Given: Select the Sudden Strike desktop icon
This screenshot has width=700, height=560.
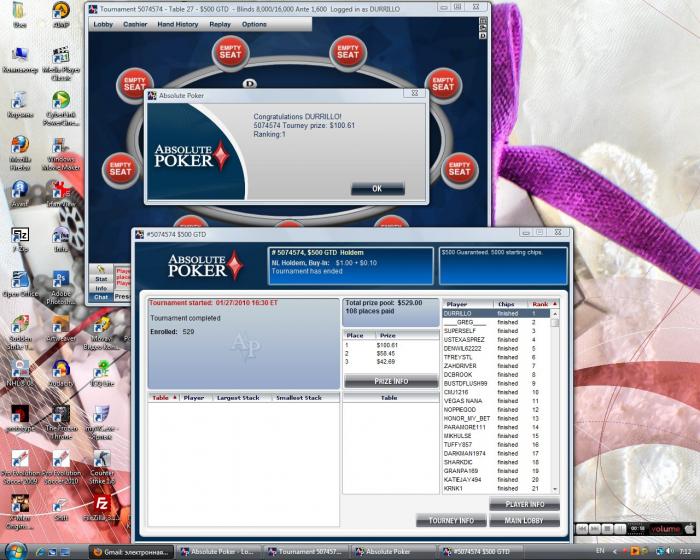Looking at the screenshot, I should tap(20, 333).
